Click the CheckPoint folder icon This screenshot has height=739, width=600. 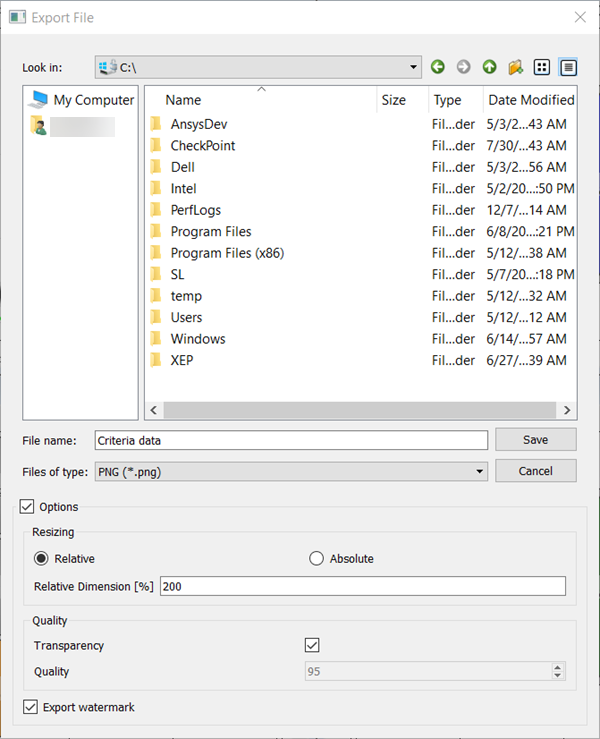[x=156, y=145]
